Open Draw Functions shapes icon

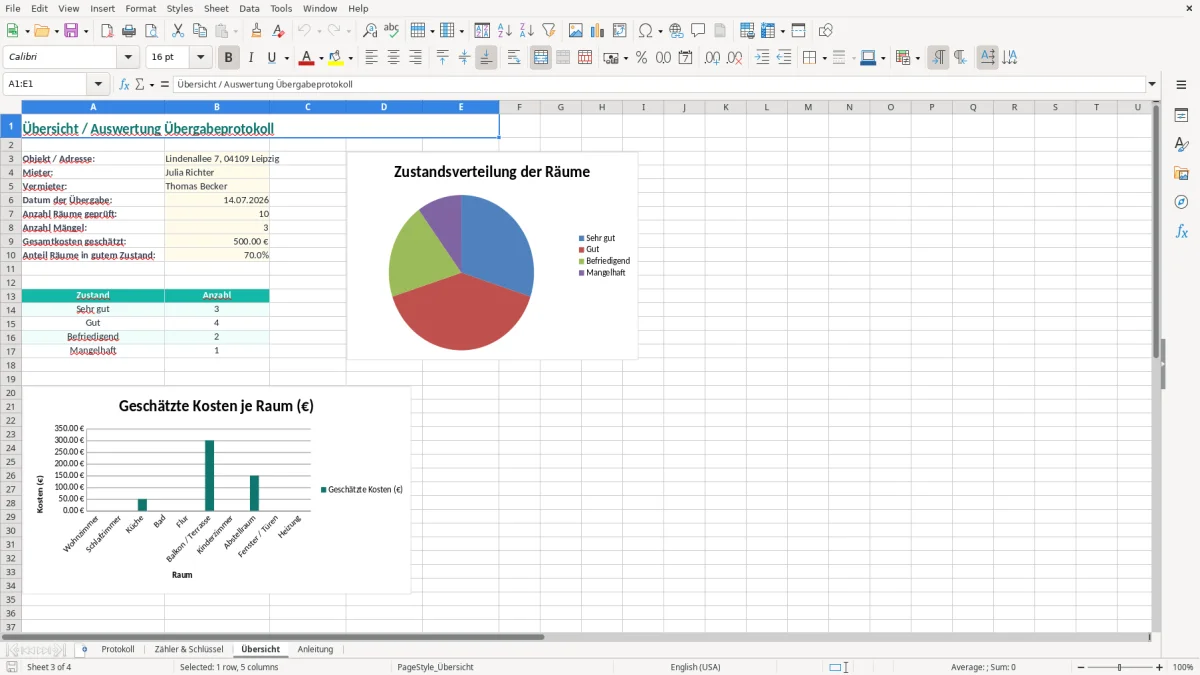(x=825, y=31)
